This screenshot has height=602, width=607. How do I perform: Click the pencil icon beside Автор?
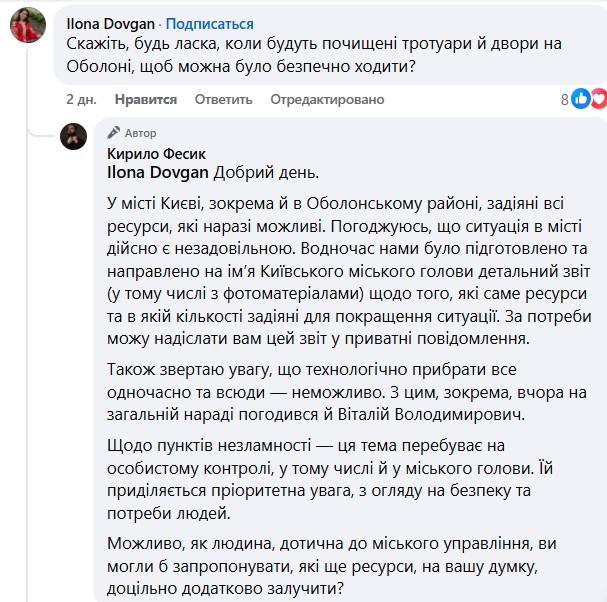coord(114,133)
